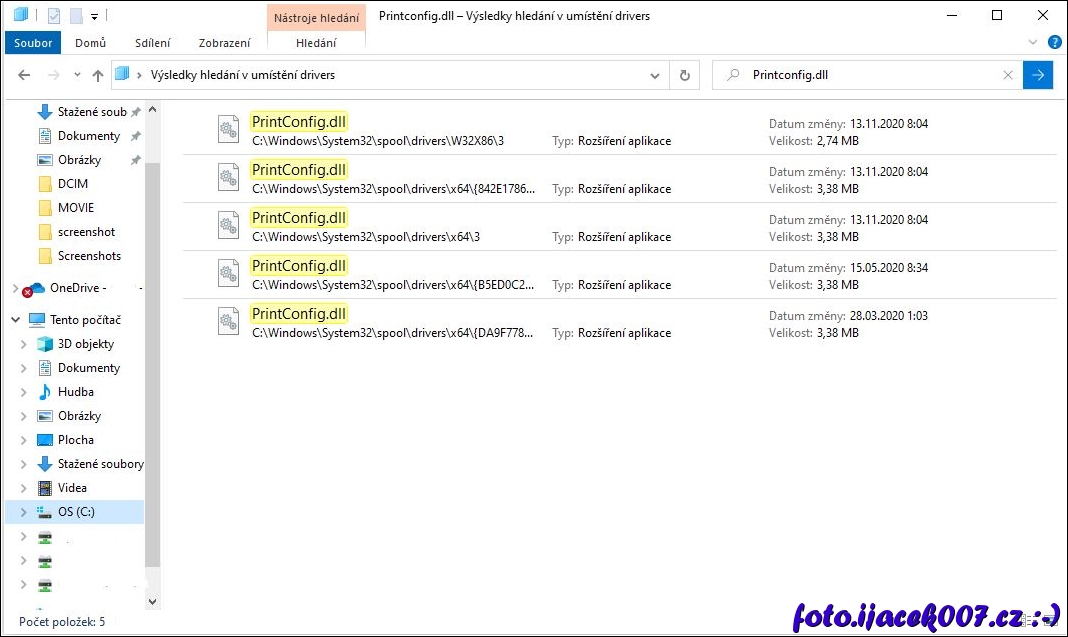Click the navigation pane scroll down arrow
Screen dimensions: 1068x637
[x=152, y=601]
